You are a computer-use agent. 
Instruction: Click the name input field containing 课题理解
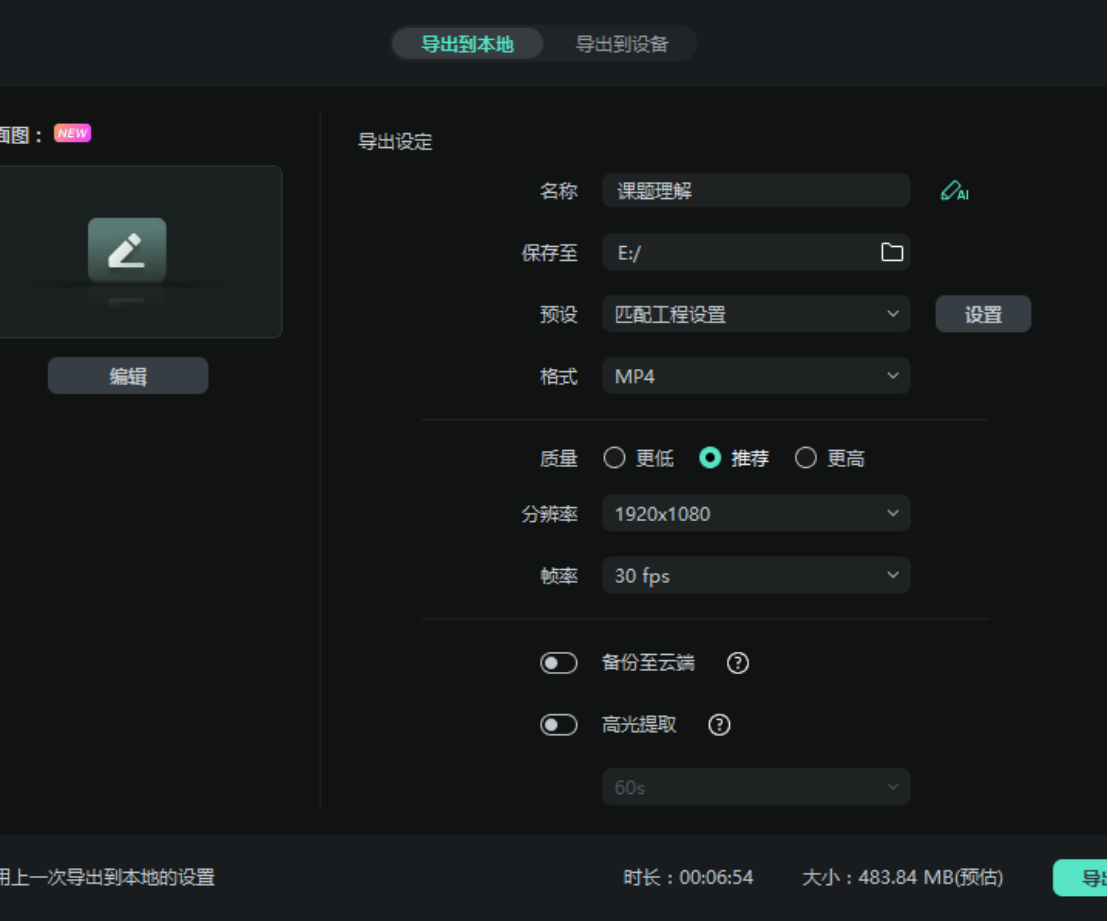coord(756,190)
